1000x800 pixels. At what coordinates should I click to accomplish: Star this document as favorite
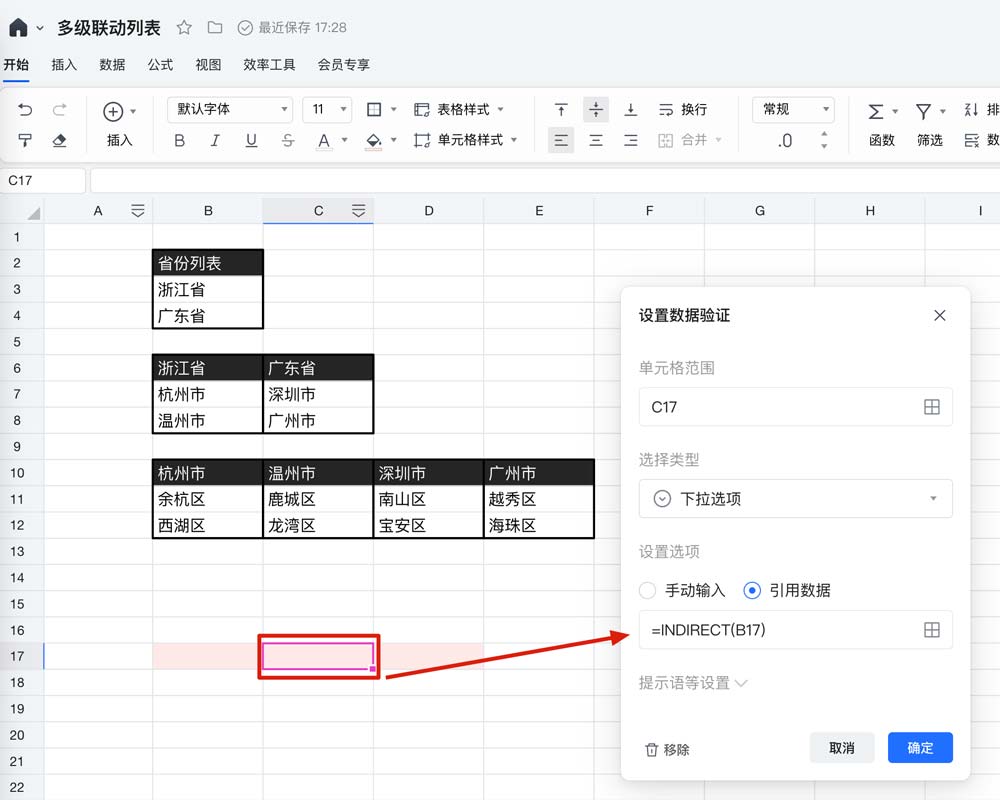[x=184, y=28]
